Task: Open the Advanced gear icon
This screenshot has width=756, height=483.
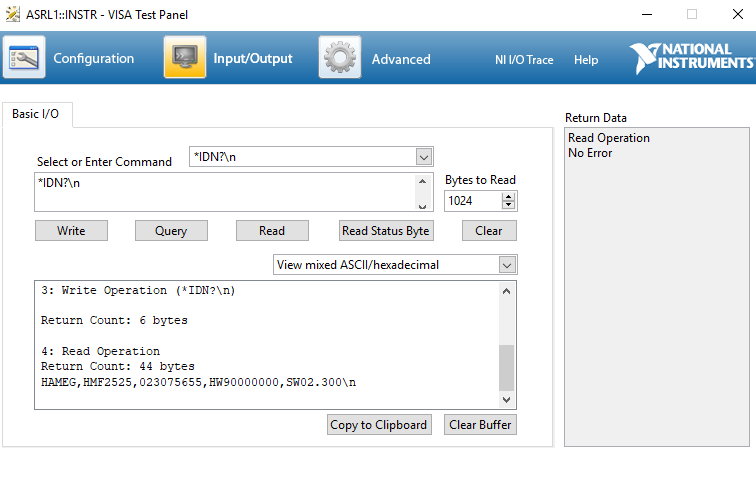Action: click(x=340, y=57)
